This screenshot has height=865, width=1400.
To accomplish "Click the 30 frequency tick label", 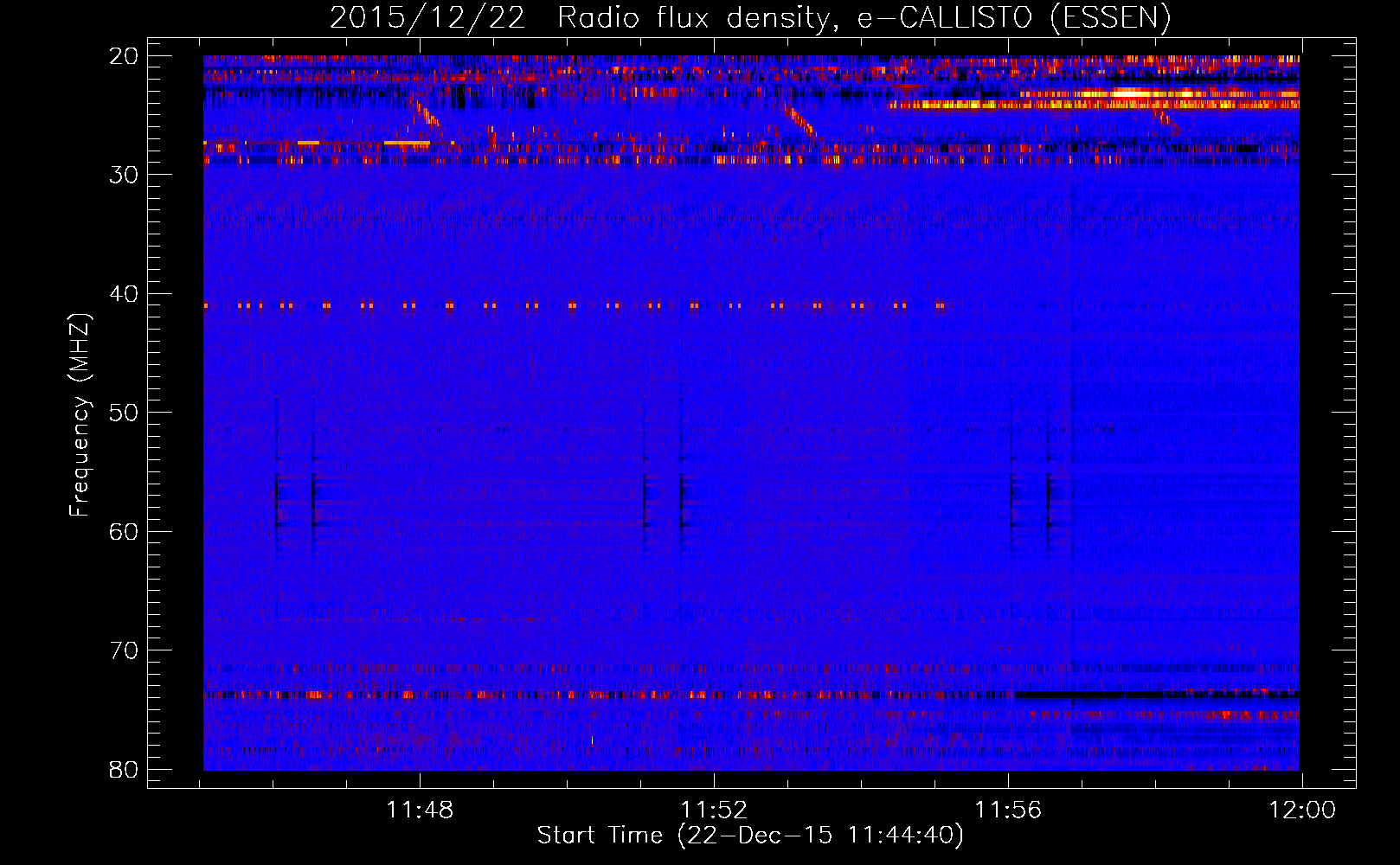I will pos(125,175).
